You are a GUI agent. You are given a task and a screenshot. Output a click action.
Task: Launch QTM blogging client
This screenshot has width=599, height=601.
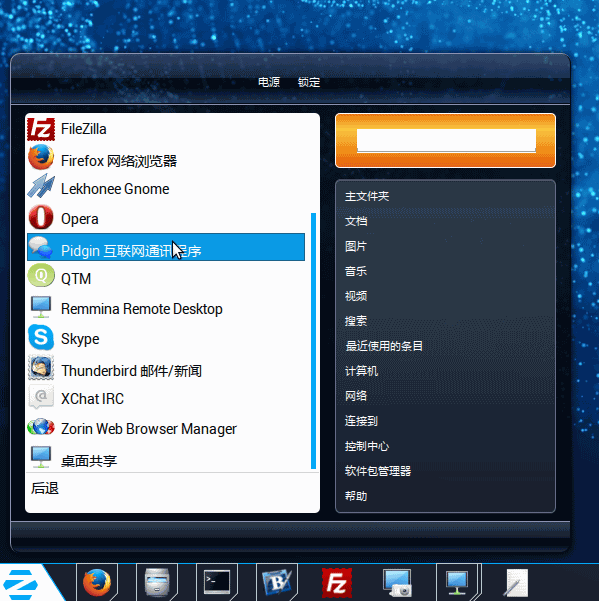(x=166, y=278)
